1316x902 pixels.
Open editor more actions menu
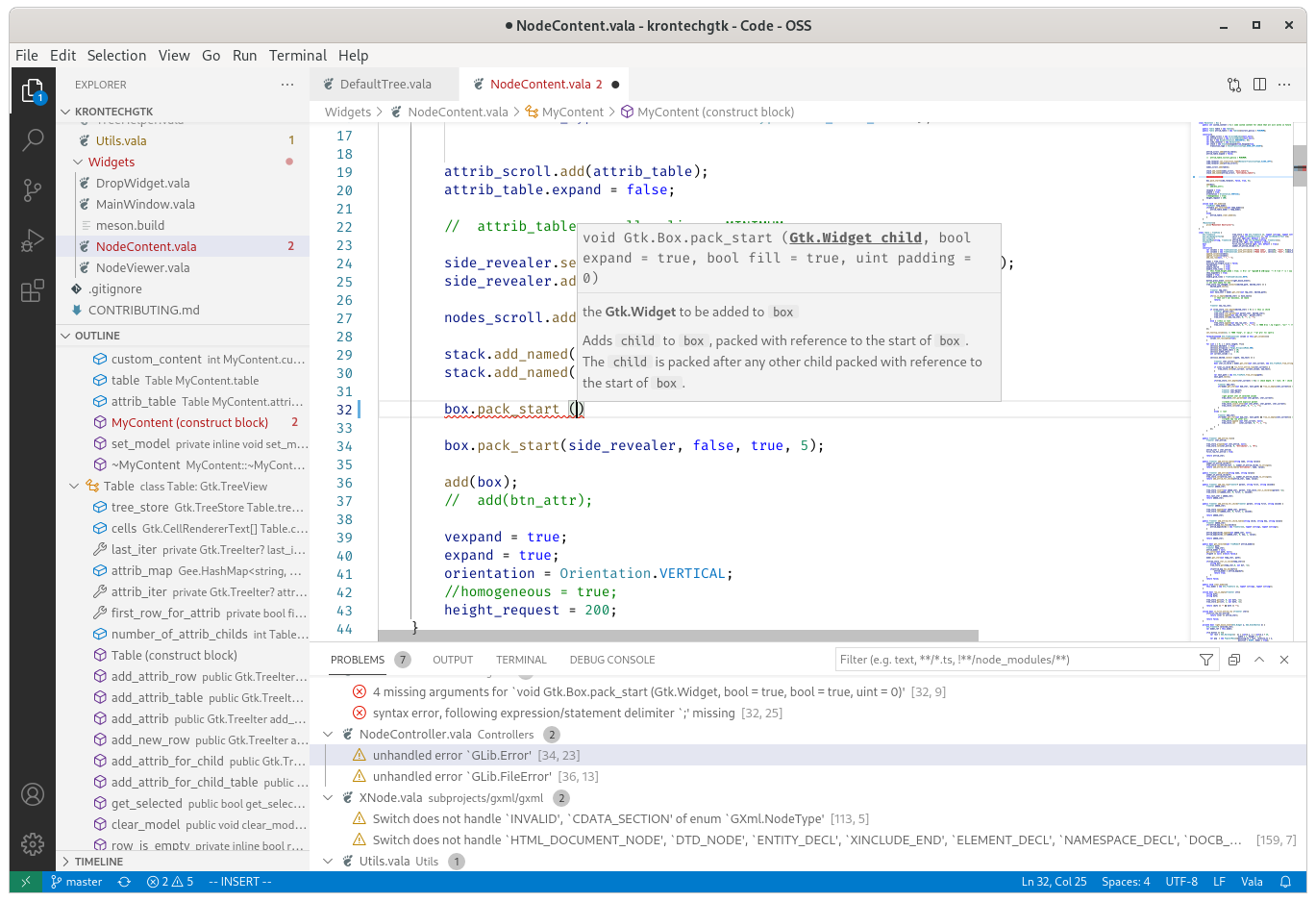pyautogui.click(x=1284, y=85)
